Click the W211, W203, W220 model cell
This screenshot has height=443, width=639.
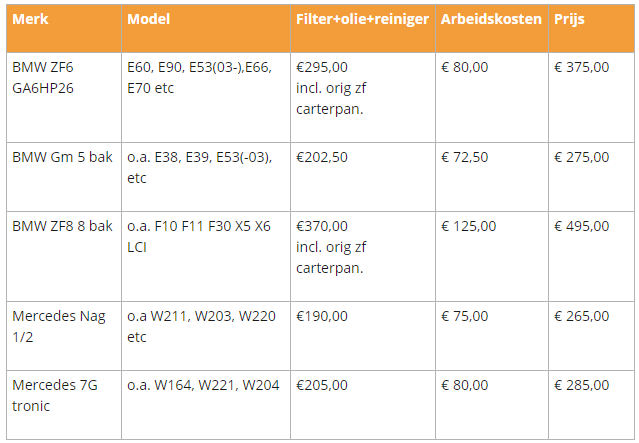(200, 326)
